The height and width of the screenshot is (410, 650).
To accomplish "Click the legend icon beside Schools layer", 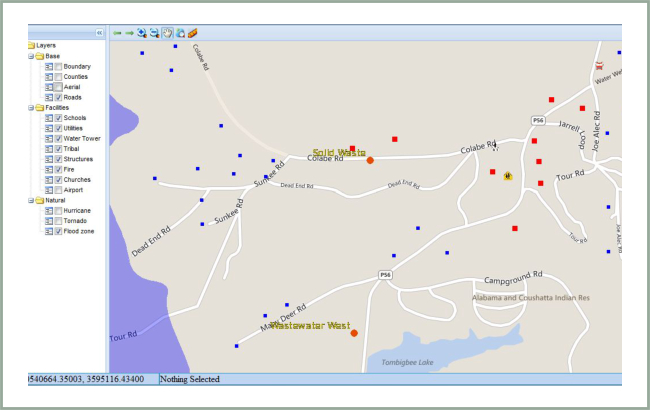I will point(48,118).
